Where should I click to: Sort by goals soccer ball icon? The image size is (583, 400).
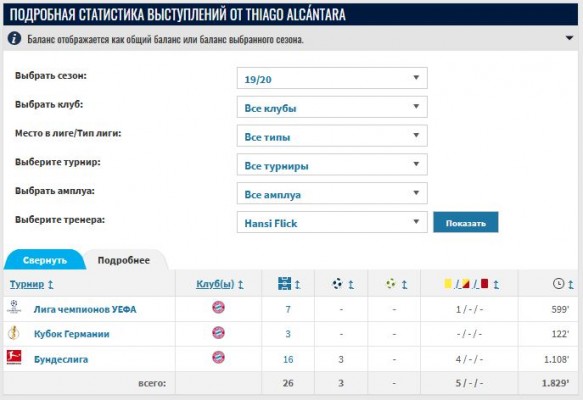click(338, 284)
